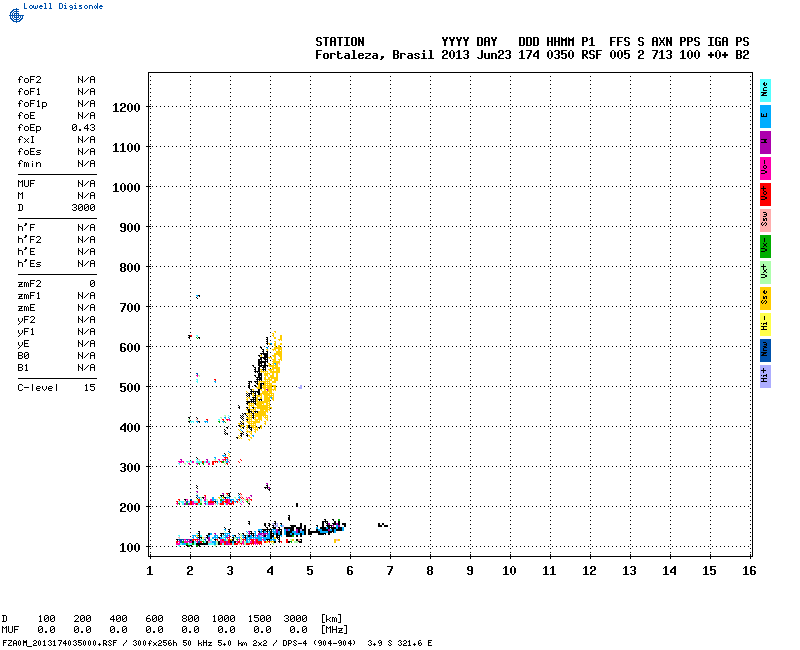Click the [MHz] unit label at bottom
The height and width of the screenshot is (650, 800).
click(x=334, y=630)
